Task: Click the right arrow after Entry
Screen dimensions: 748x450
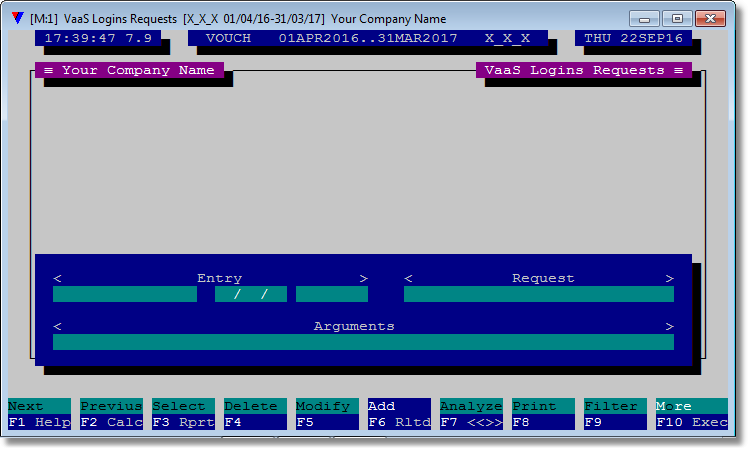Action: click(x=364, y=278)
